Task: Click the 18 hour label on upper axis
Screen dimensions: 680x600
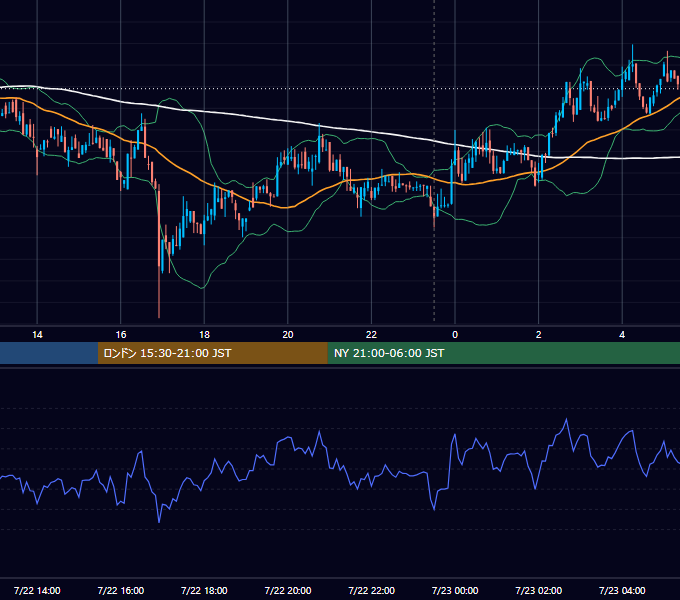Action: pyautogui.click(x=204, y=335)
